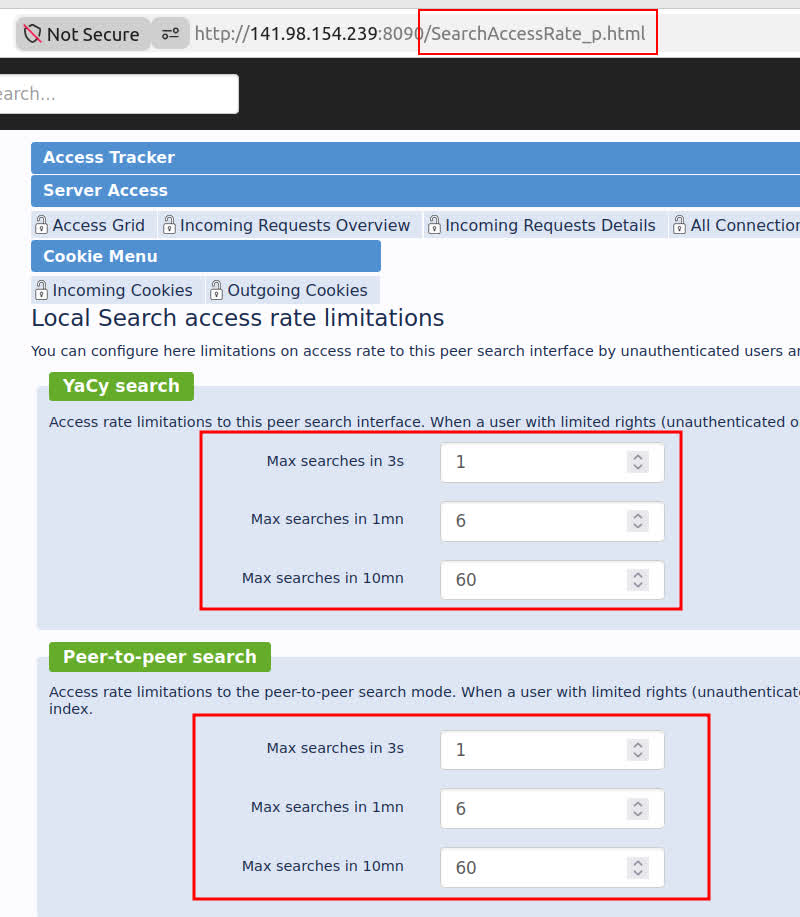The width and height of the screenshot is (800, 917).
Task: Increase YaCy search Max searches in 3s with up arrow
Action: click(638, 457)
